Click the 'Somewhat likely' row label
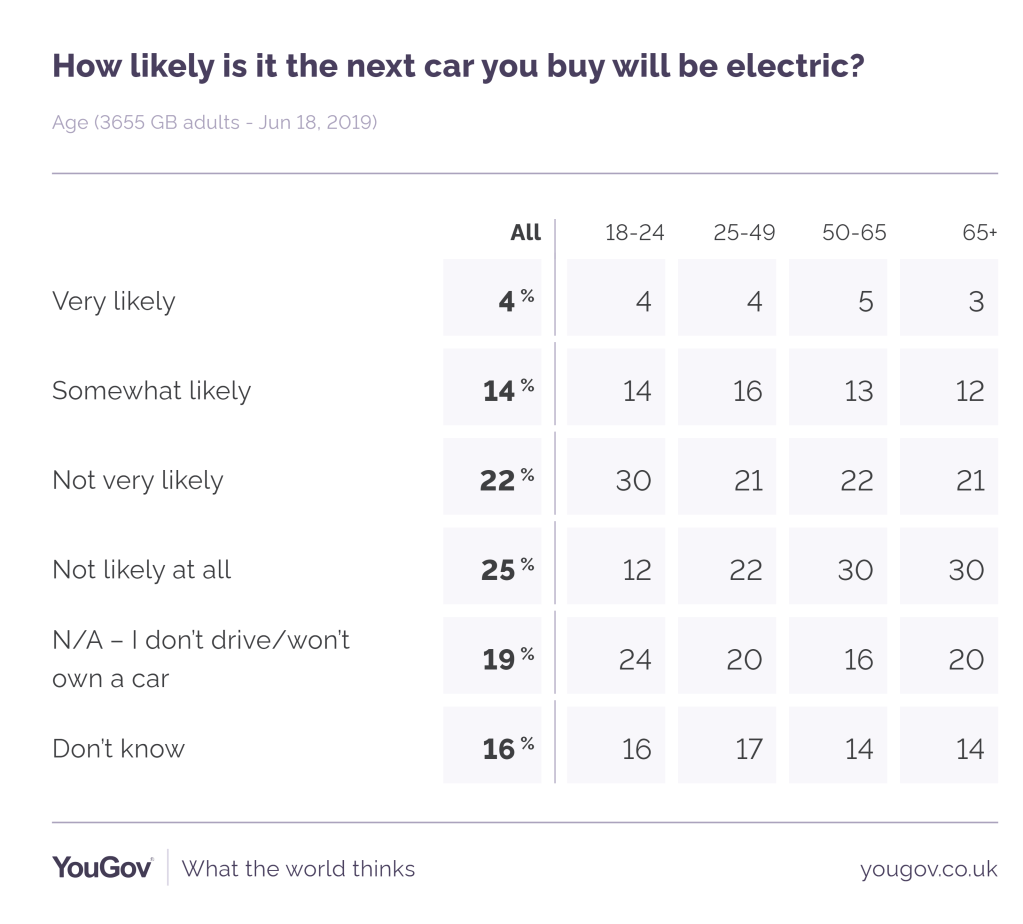Screen dimensions: 1023x924 (x=151, y=390)
